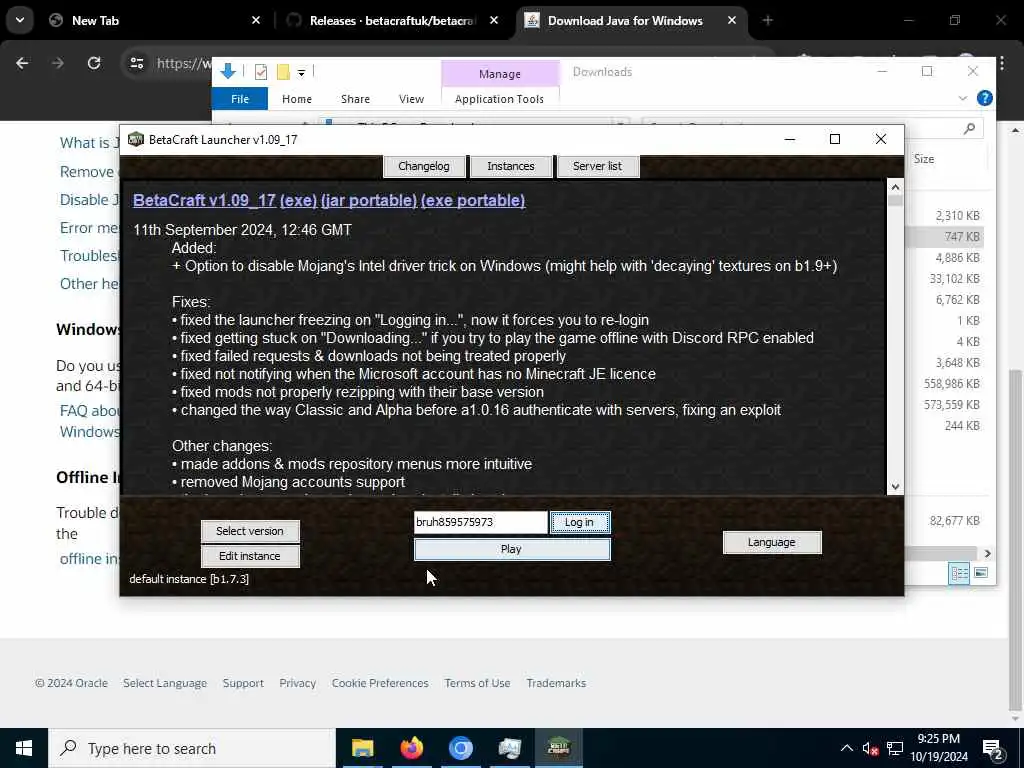Viewport: 1024px width, 768px height.
Task: Click the Support footer link
Action: 243,683
